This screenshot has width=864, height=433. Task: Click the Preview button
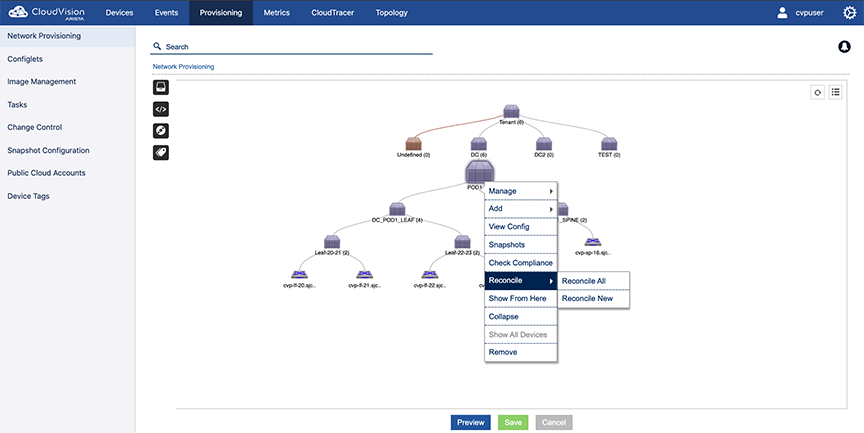tap(471, 423)
